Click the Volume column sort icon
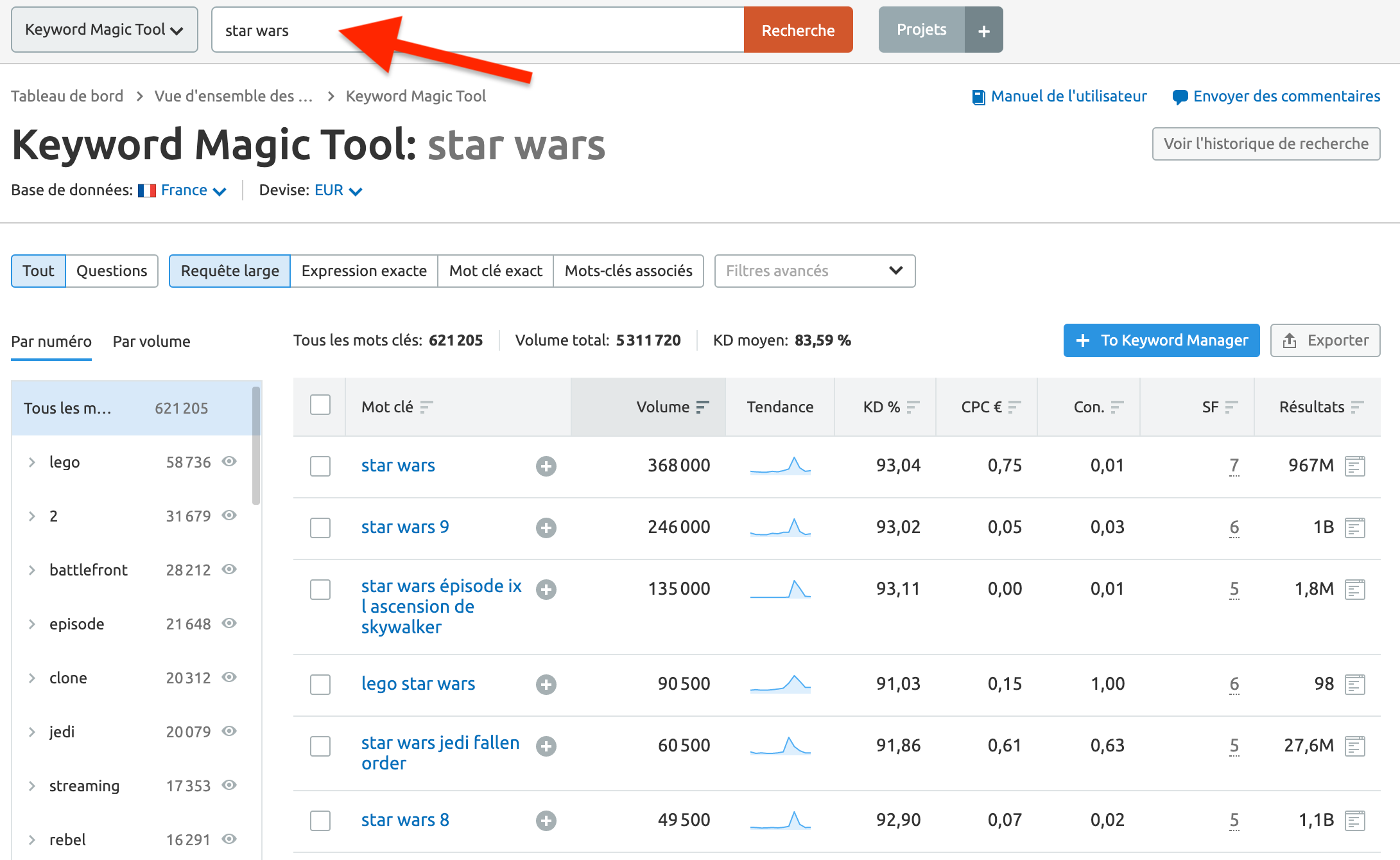The height and width of the screenshot is (860, 1400). [702, 407]
